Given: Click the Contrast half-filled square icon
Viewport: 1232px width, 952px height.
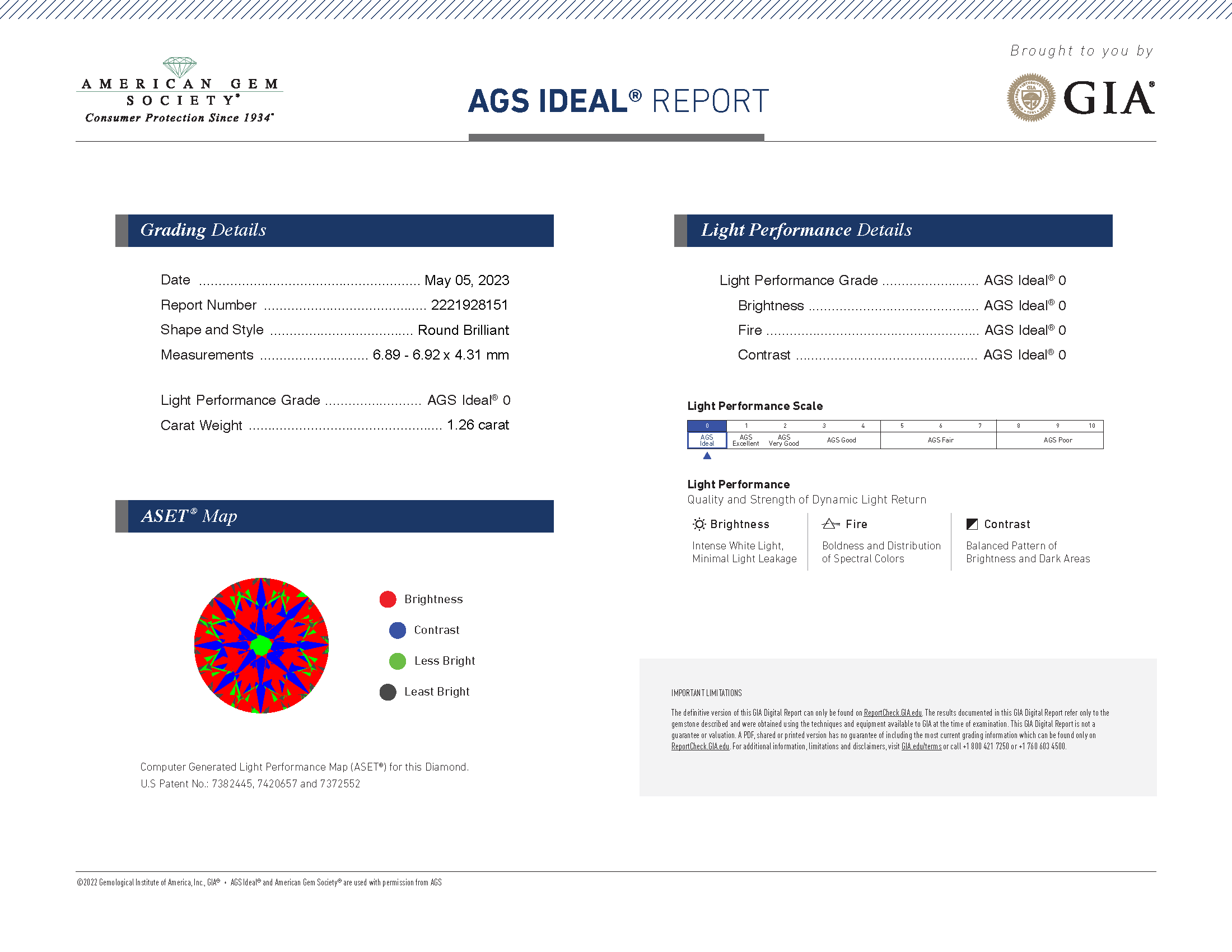Looking at the screenshot, I should click(x=972, y=524).
